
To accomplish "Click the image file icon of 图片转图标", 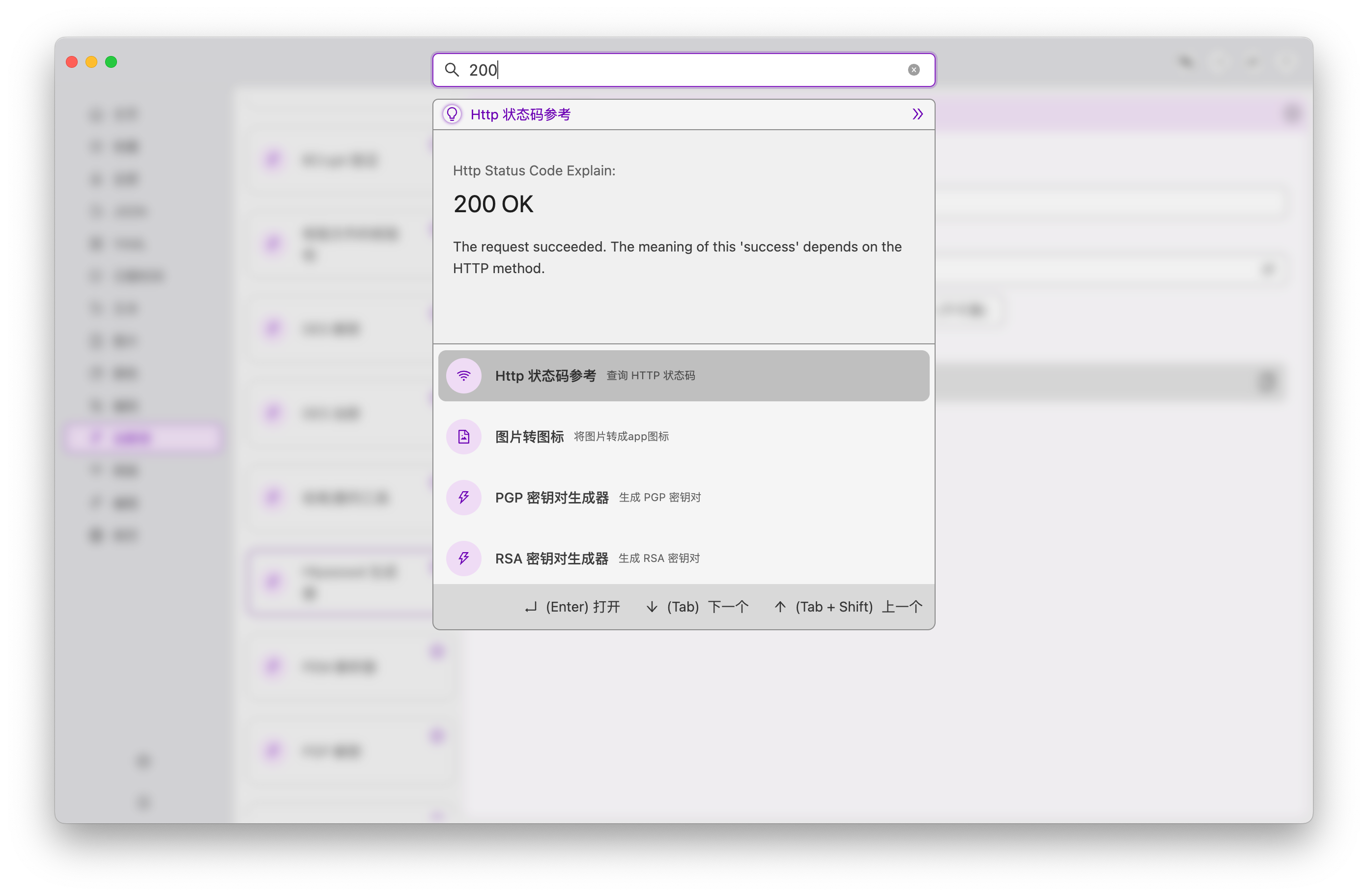I will pyautogui.click(x=463, y=436).
